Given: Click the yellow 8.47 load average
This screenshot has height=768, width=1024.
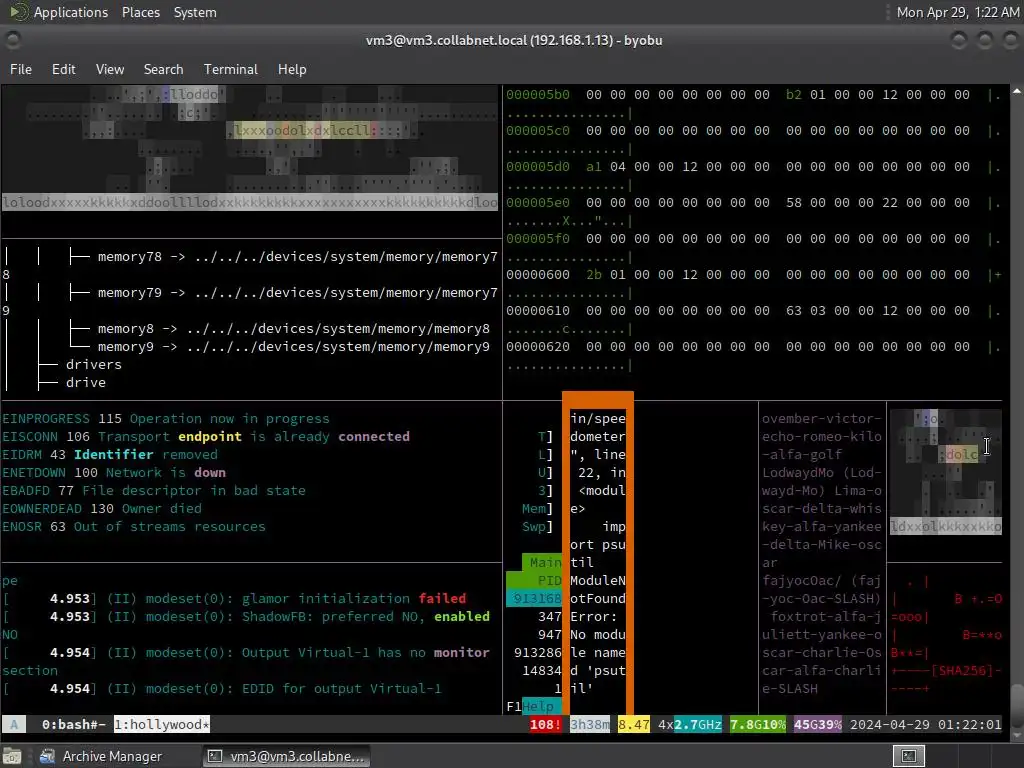Looking at the screenshot, I should tap(633, 724).
